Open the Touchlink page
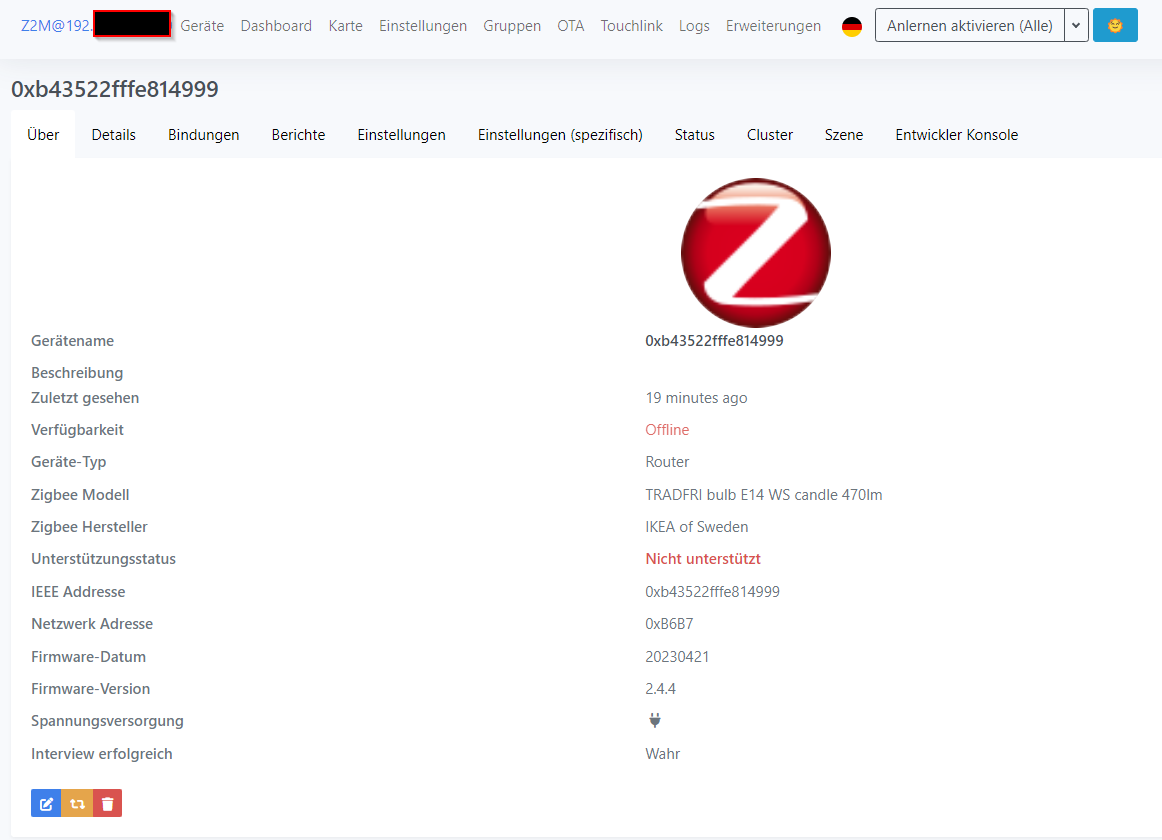Screen dimensions: 1162x840 pyautogui.click(x=631, y=26)
